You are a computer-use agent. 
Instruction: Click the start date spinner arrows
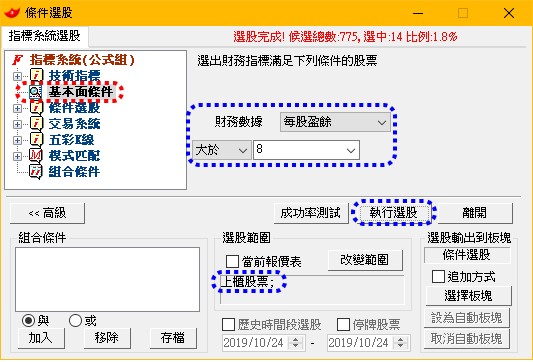[x=296, y=343]
